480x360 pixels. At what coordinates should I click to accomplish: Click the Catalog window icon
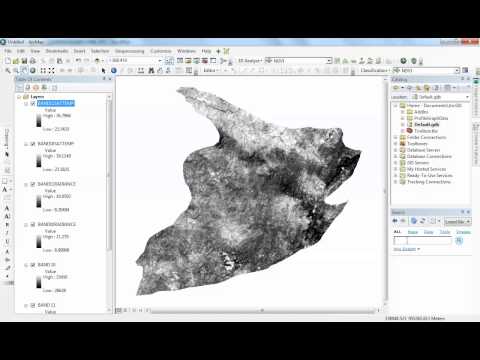(x=188, y=61)
